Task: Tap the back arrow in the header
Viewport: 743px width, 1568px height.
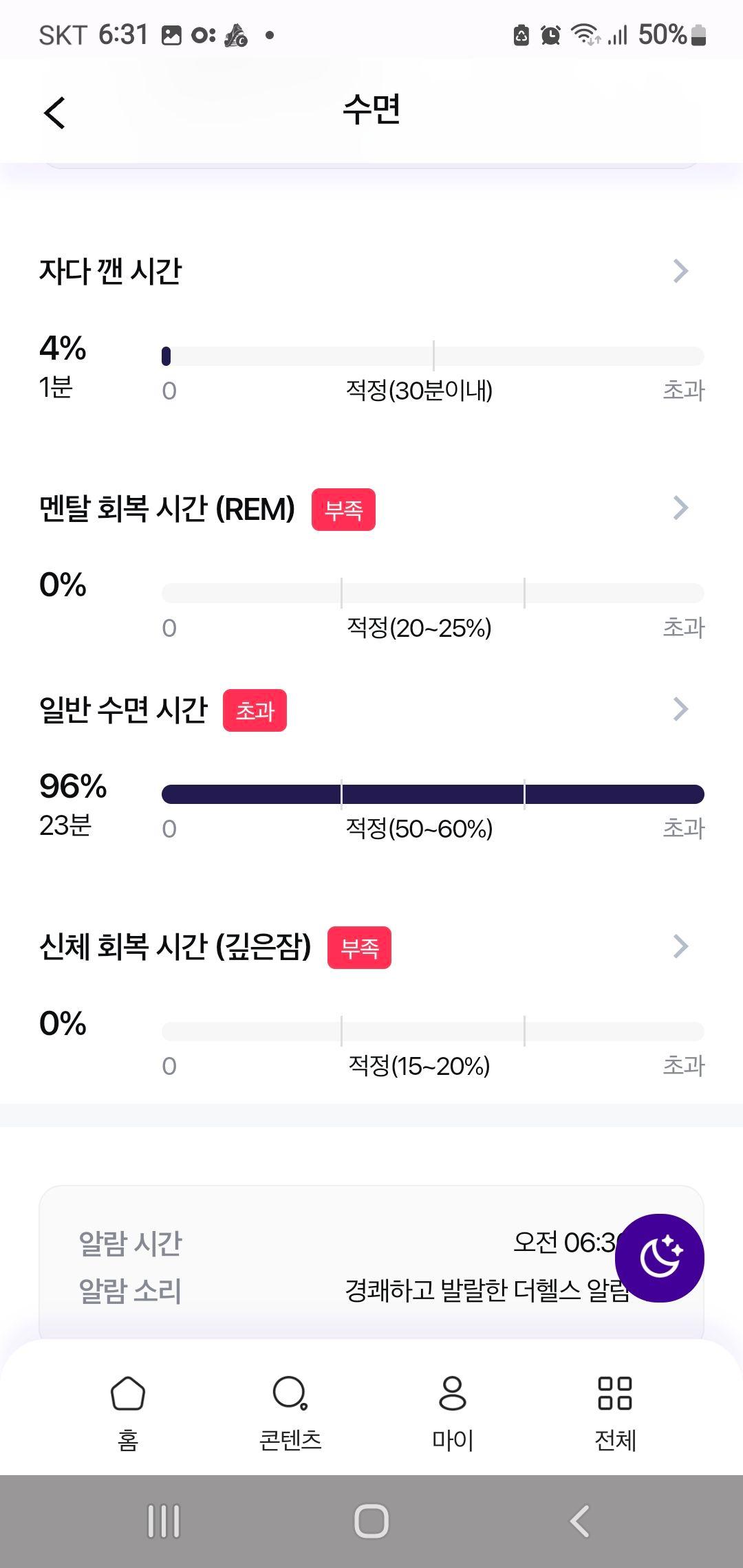Action: point(54,112)
